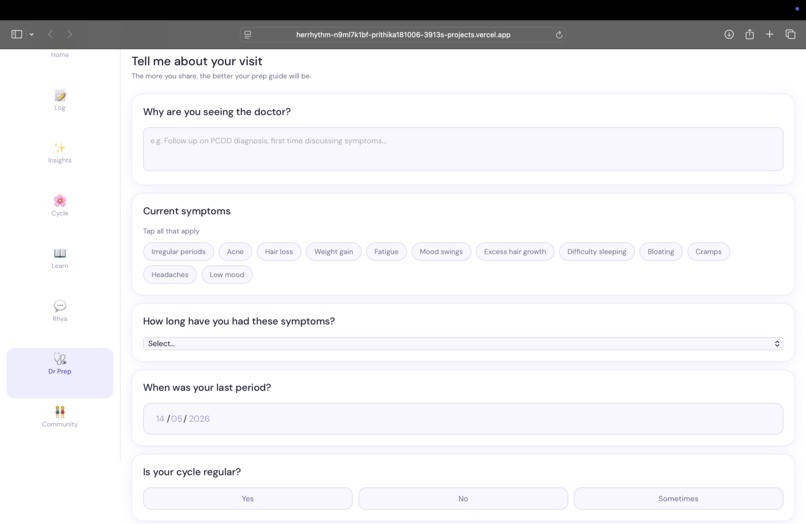Toggle the Safari sidebar icon
This screenshot has height=524, width=806.
point(16,34)
